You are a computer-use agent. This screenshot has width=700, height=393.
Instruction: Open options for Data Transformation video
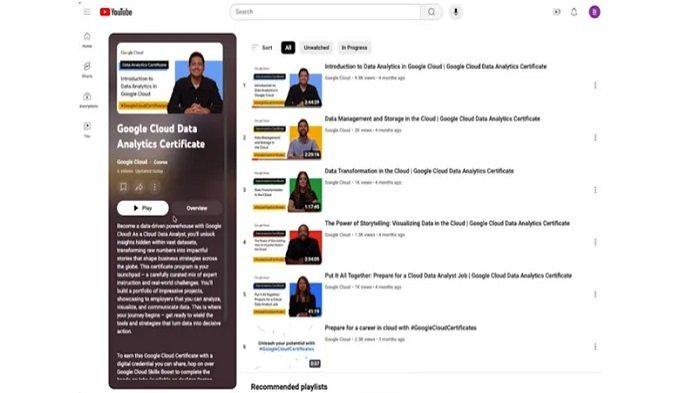point(595,190)
